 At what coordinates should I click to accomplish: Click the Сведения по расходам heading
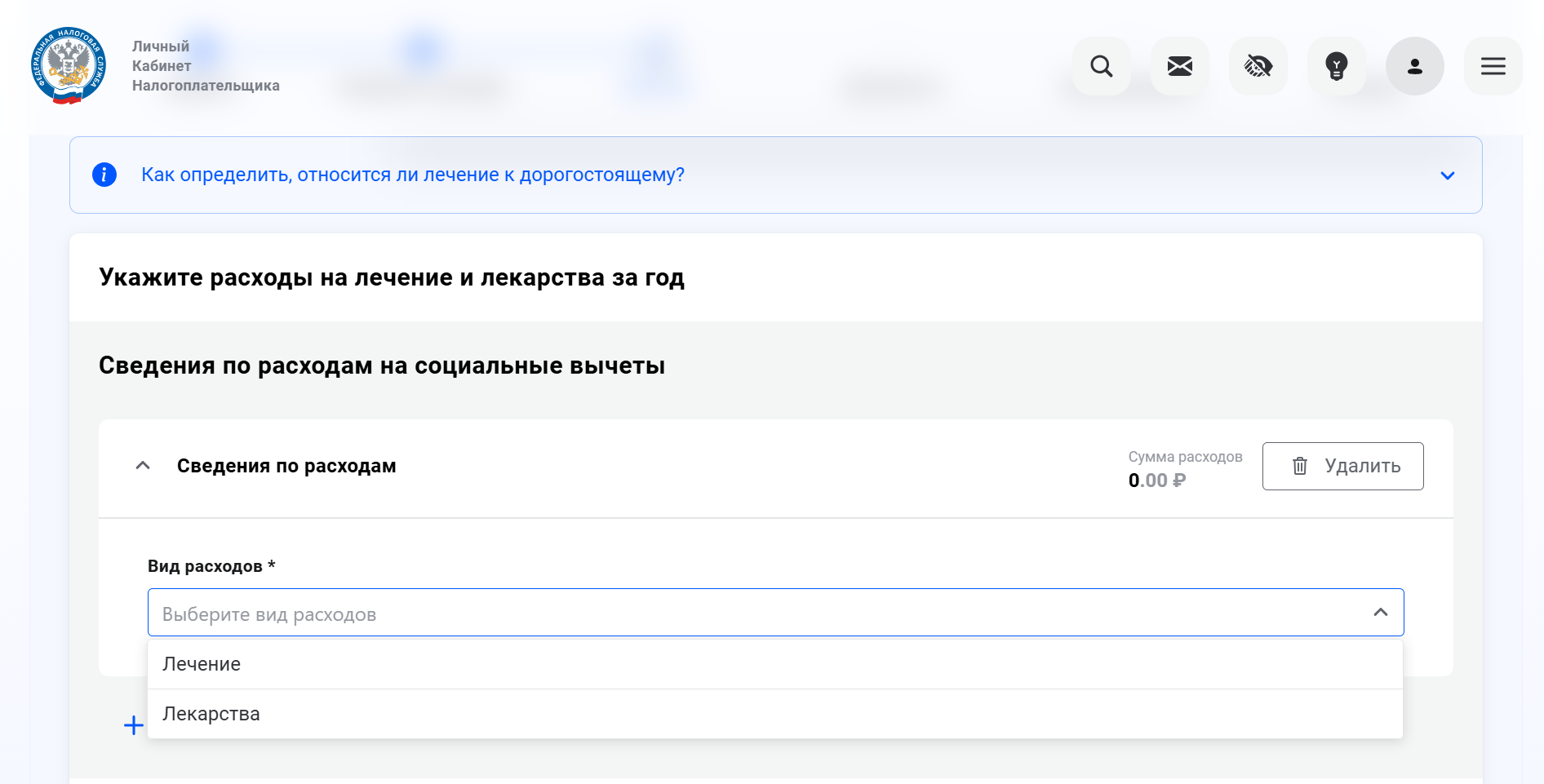point(286,466)
